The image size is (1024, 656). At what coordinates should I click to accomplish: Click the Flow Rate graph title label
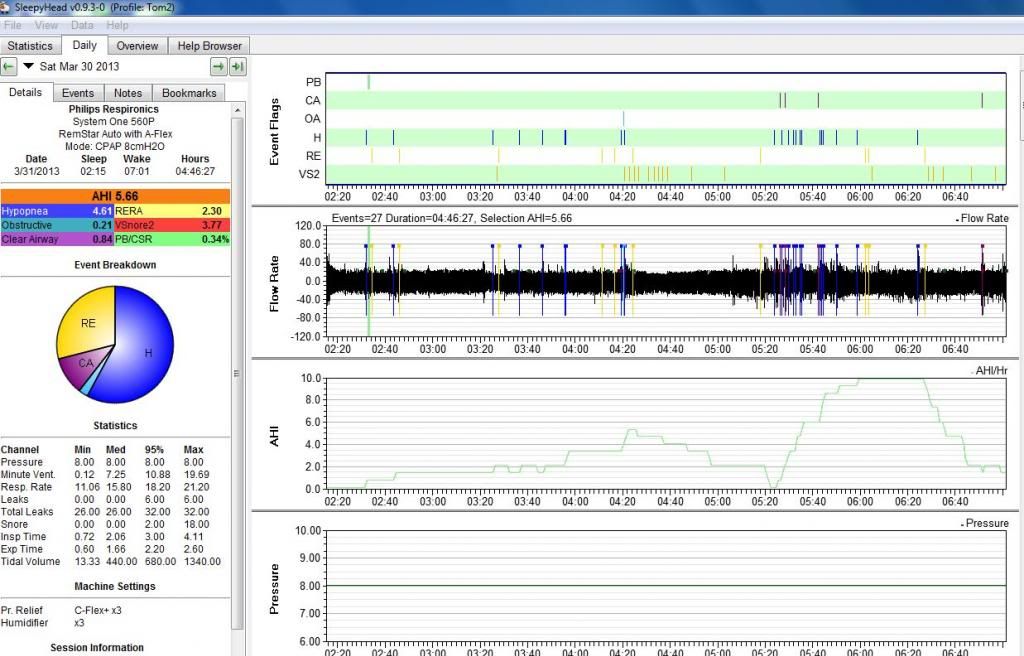point(985,217)
